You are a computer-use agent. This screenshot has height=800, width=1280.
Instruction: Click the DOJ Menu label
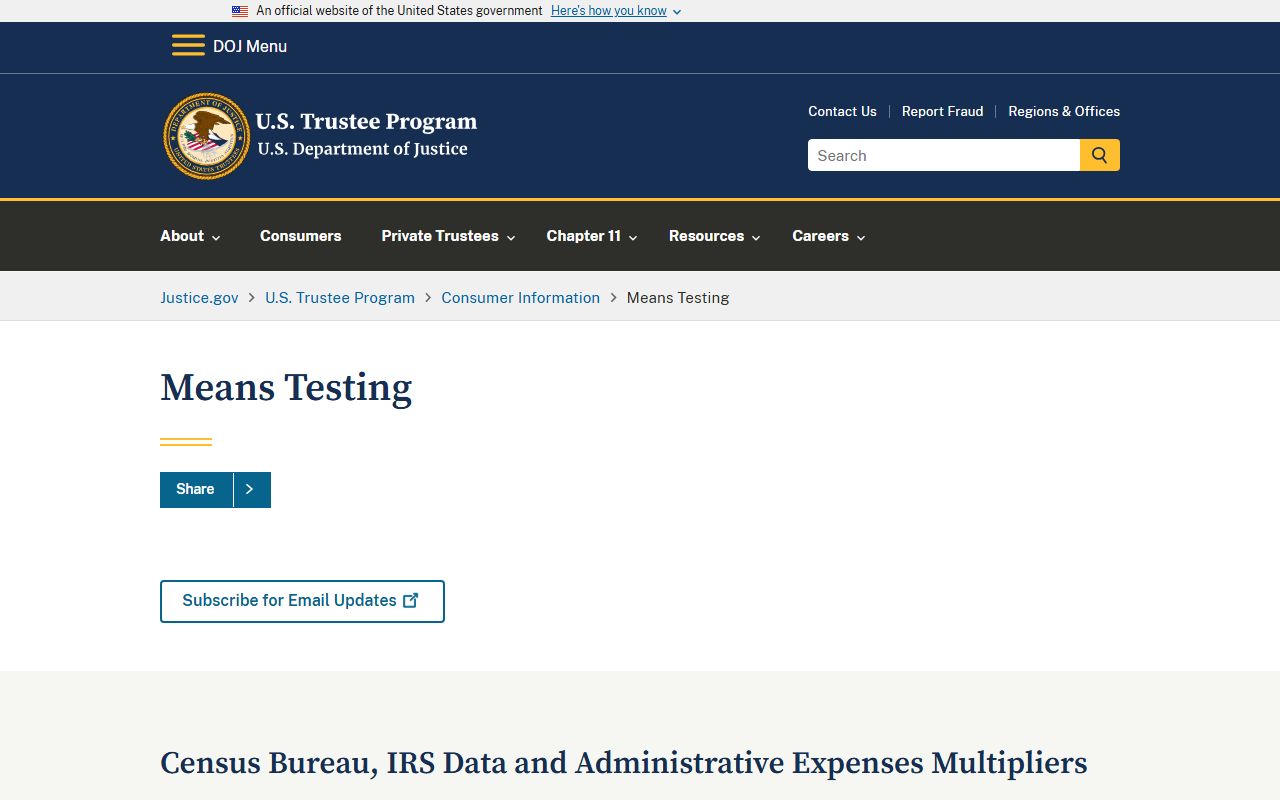click(250, 46)
